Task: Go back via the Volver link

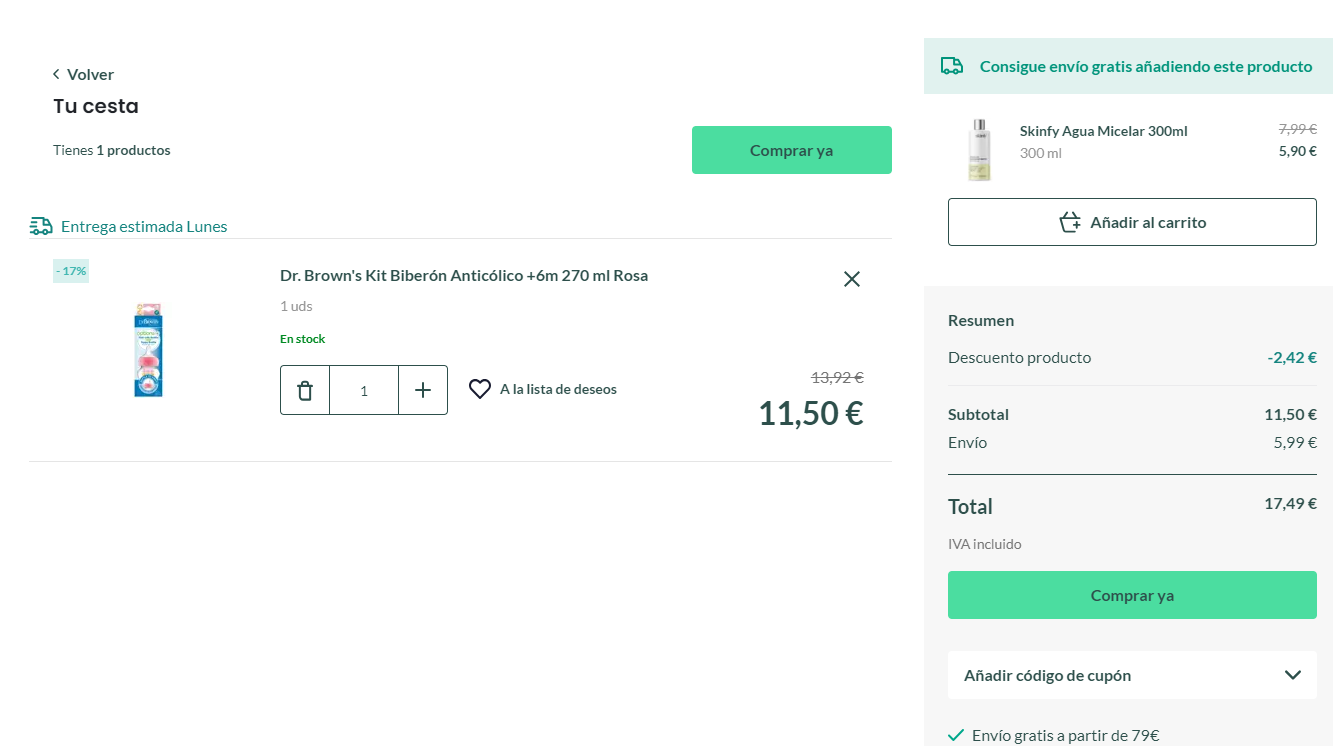Action: coord(90,75)
